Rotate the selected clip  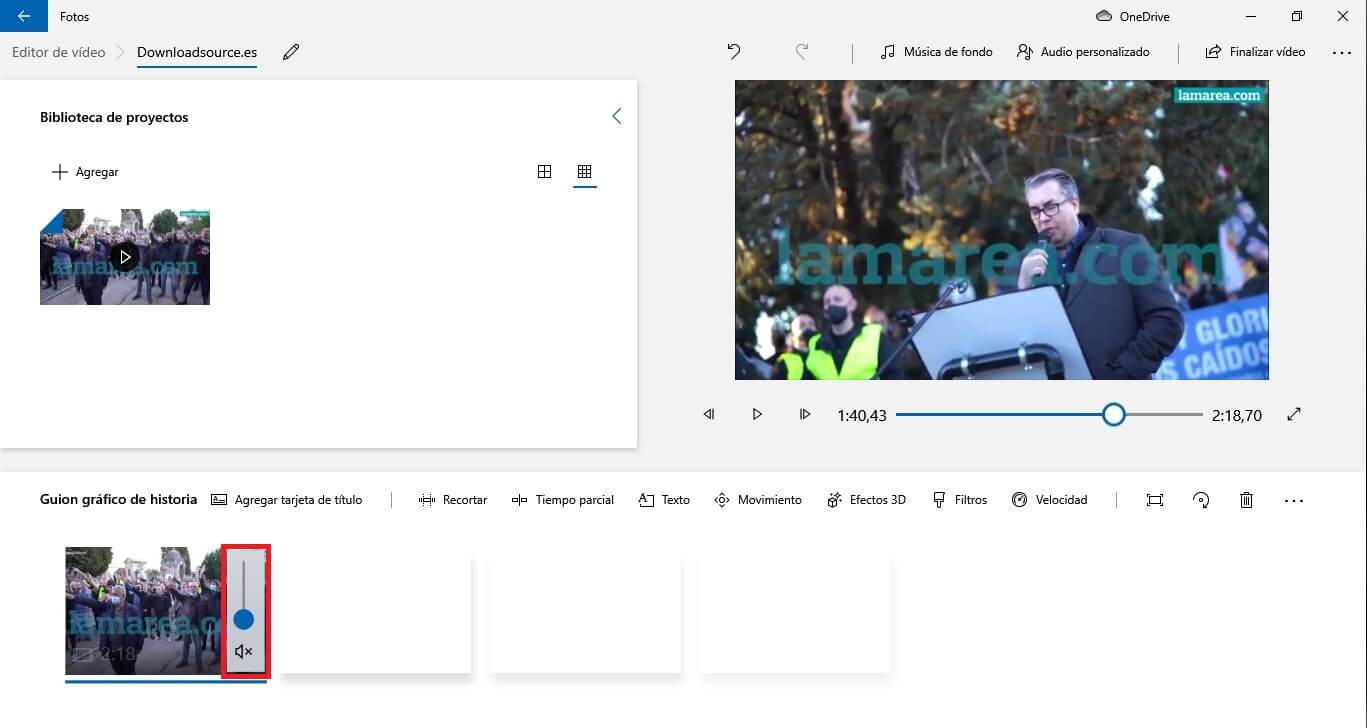click(x=1202, y=500)
